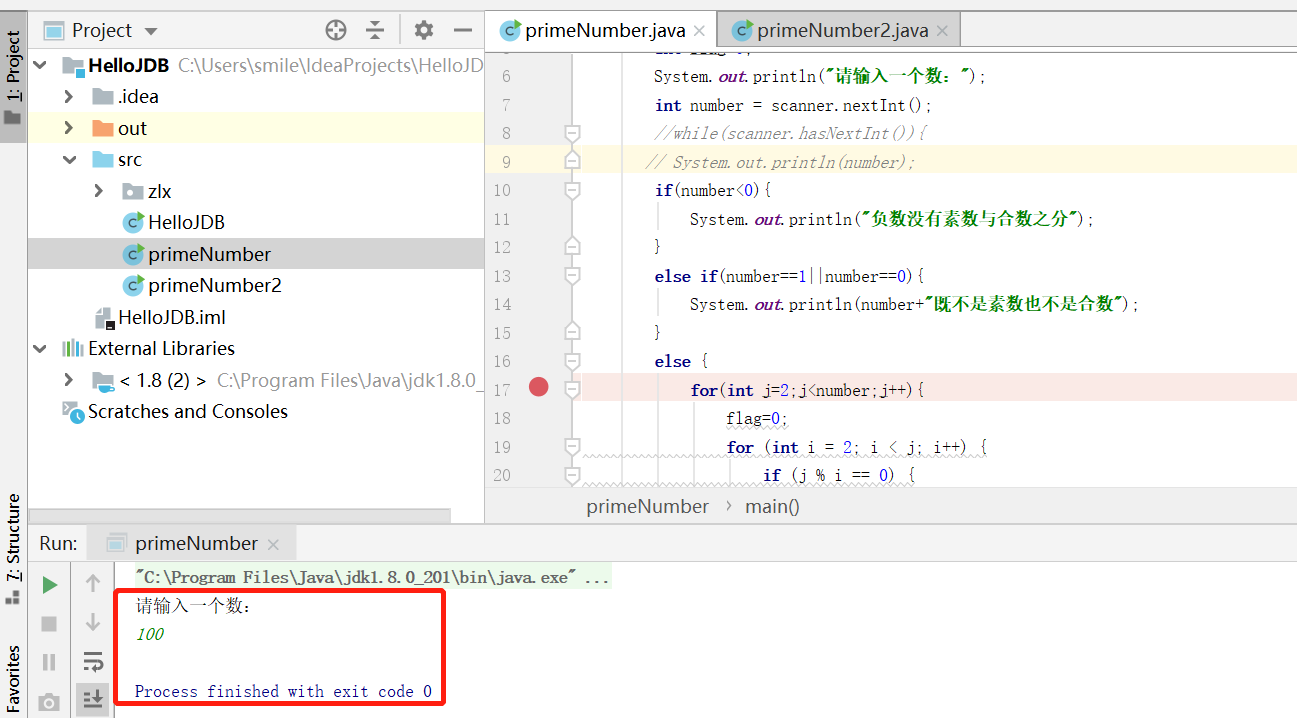Toggle Scroll to End in run console
Viewport: 1297px width, 718px height.
(93, 699)
